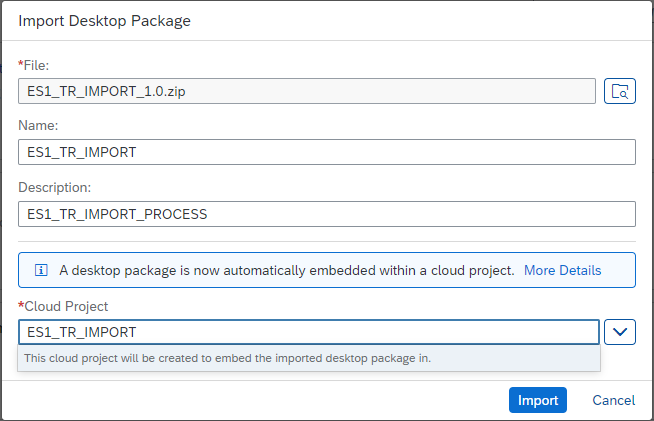
Task: Confirm with the Import button
Action: coord(538,400)
